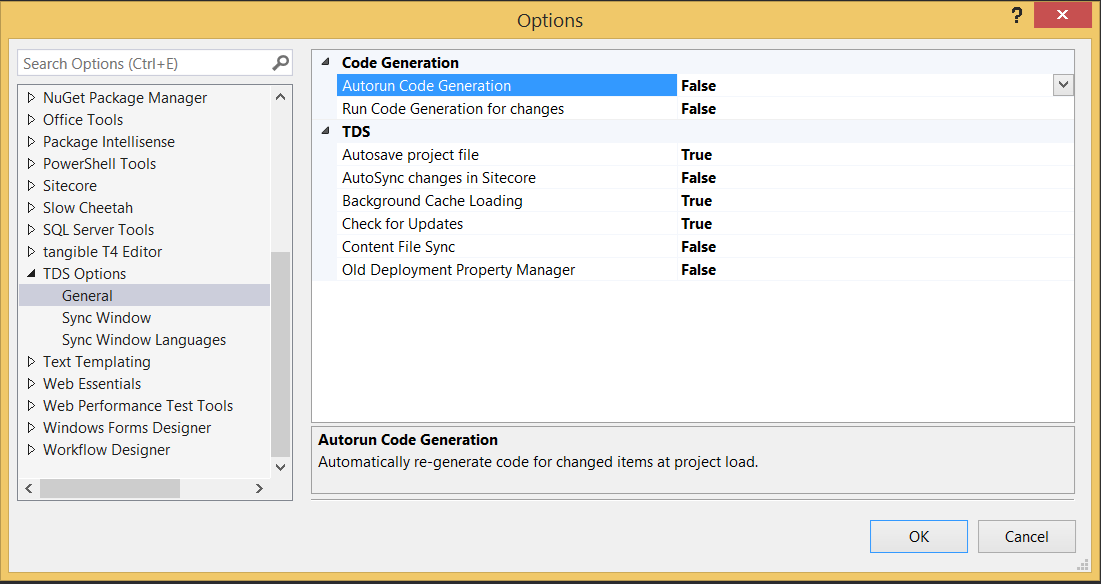Click the search magnifier icon
1101x584 pixels.
pyautogui.click(x=280, y=63)
